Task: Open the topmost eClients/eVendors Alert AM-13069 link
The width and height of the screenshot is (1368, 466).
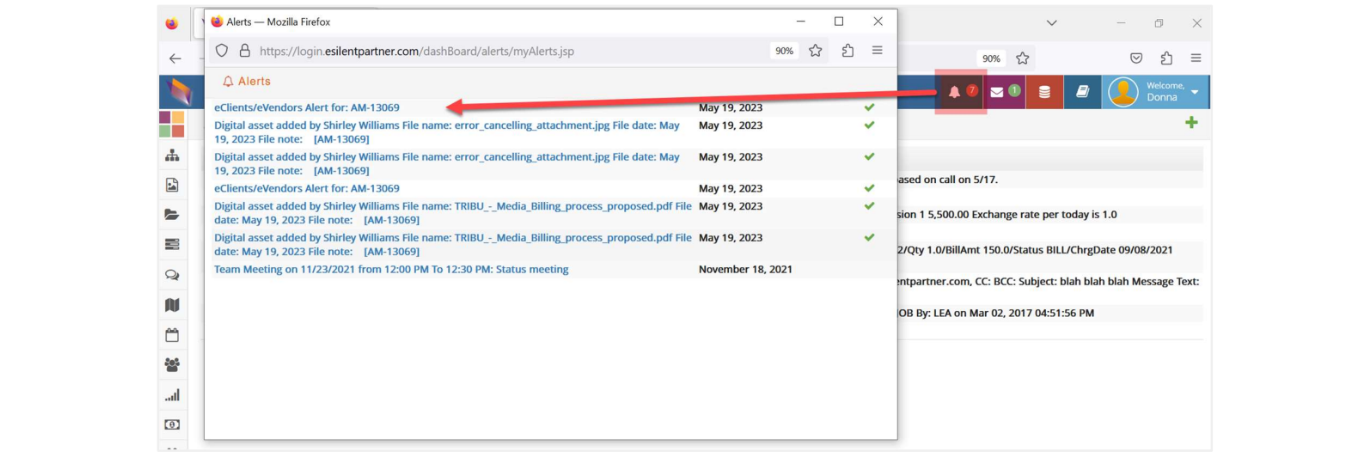Action: (307, 107)
